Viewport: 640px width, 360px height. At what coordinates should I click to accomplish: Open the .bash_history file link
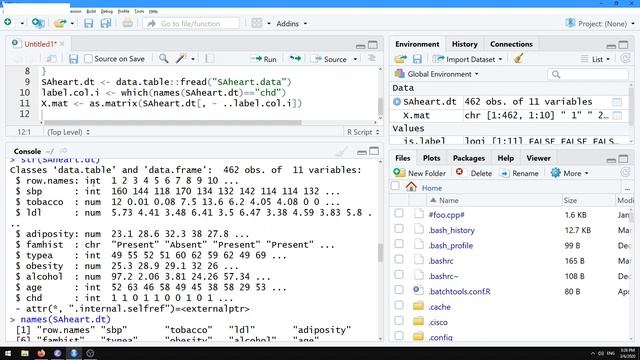point(451,230)
